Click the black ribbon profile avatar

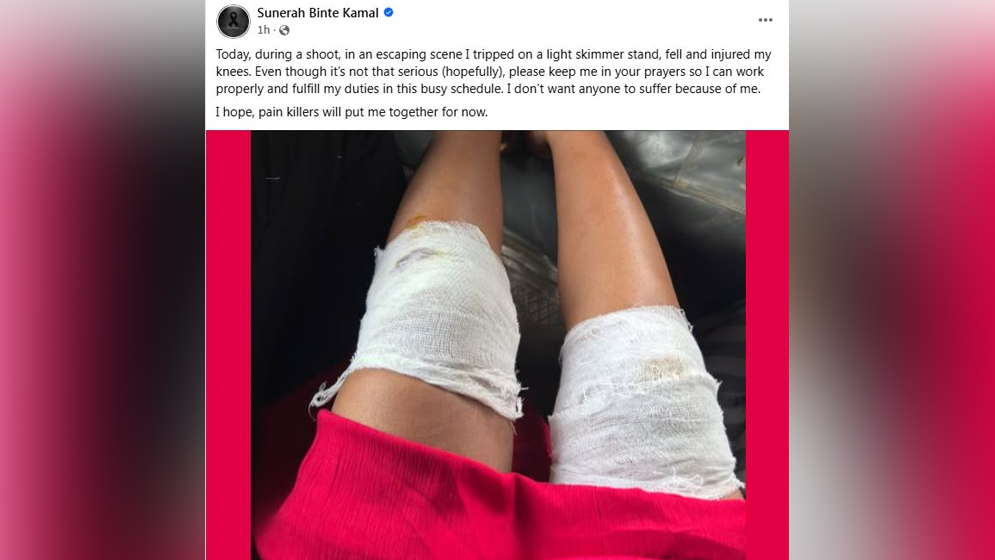click(x=234, y=21)
